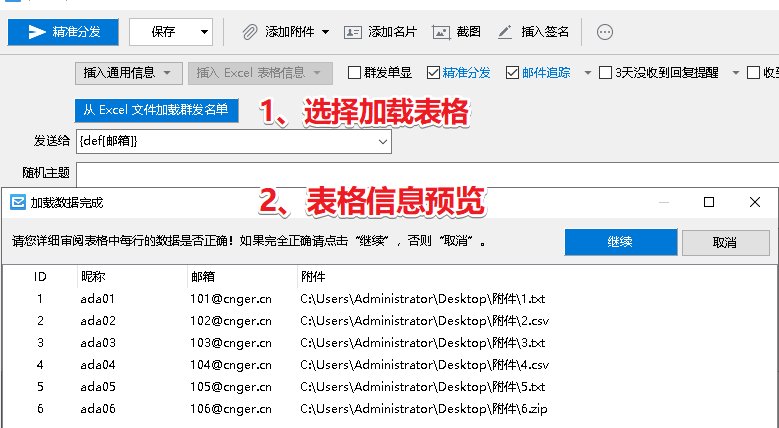This screenshot has height=428, width=779.
Task: Click the attachment path ending 5.txt
Action: 422,386
